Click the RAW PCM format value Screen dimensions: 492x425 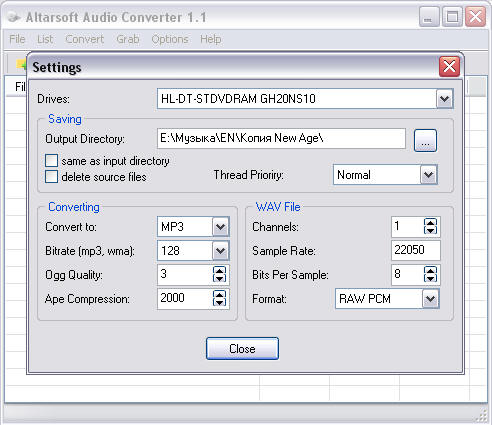(365, 299)
